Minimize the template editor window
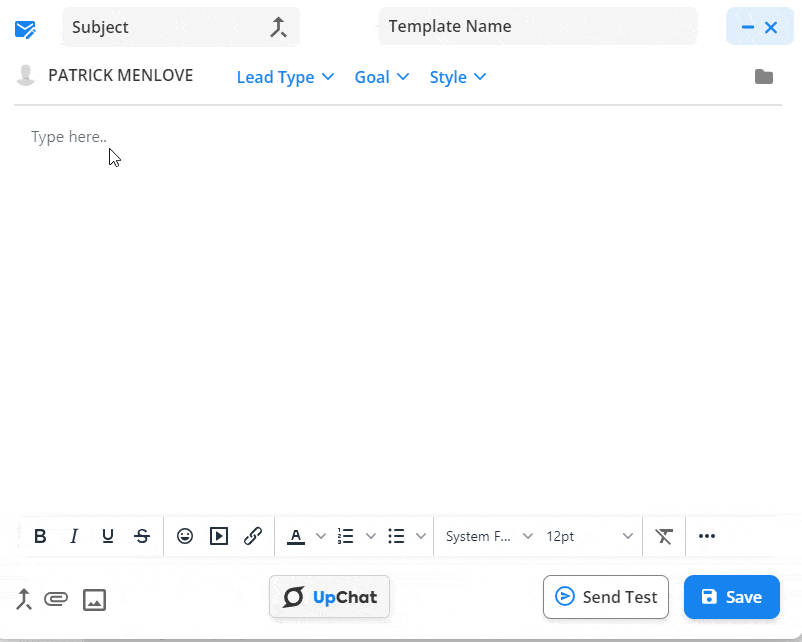 coord(747,27)
